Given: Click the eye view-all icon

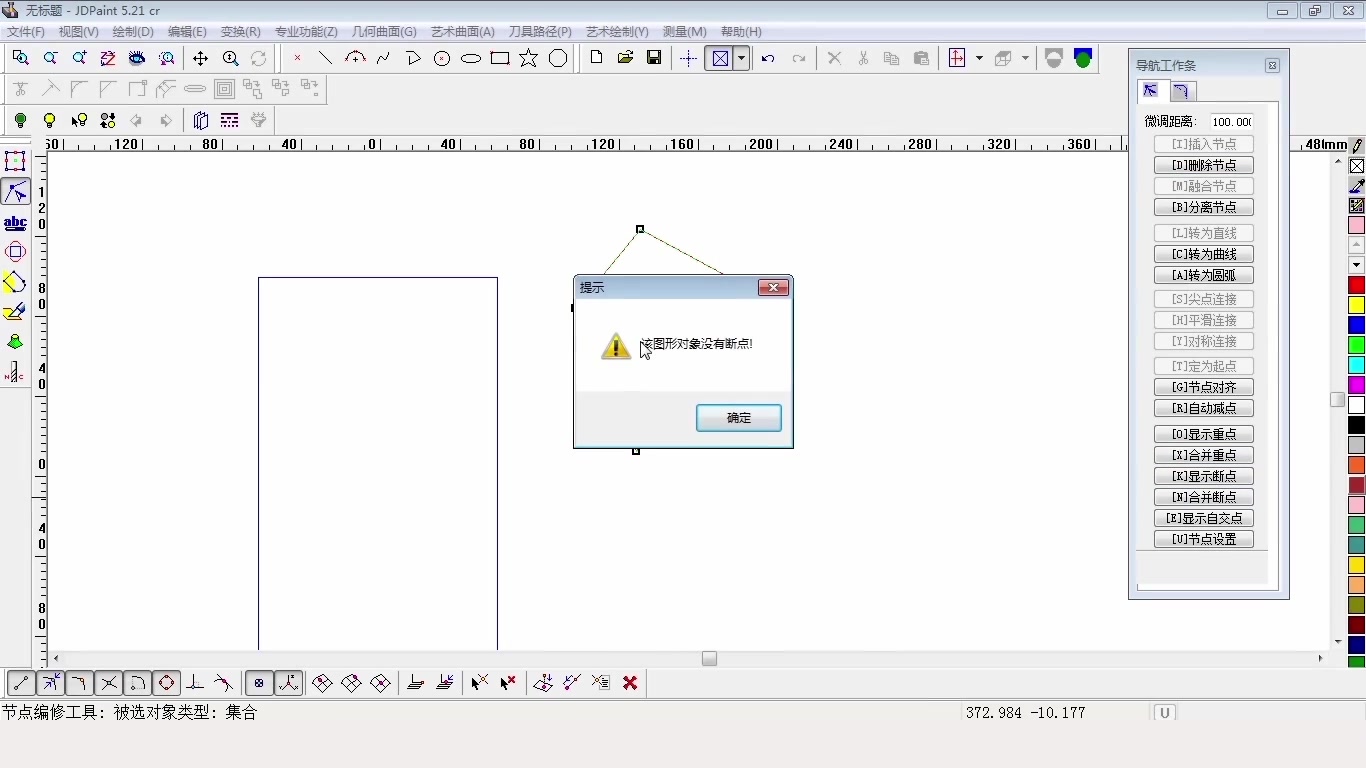Looking at the screenshot, I should pos(137,58).
